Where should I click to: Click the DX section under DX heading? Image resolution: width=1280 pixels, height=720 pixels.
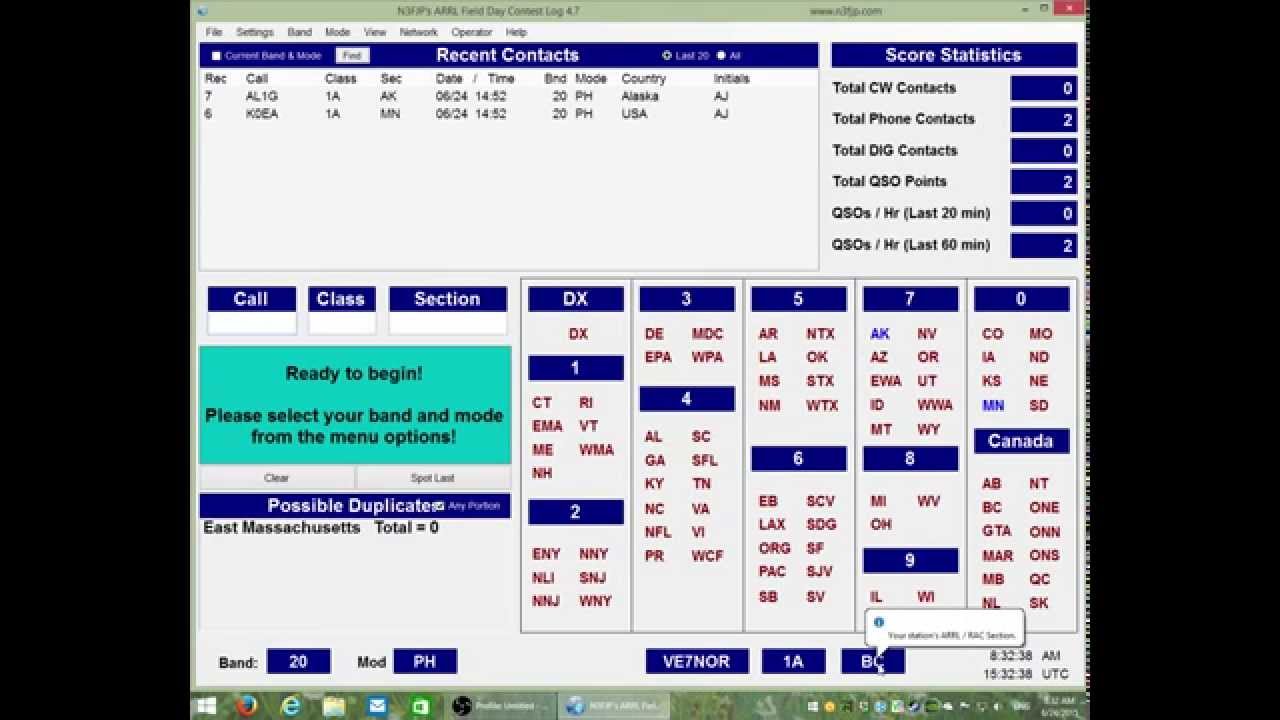[x=578, y=334]
